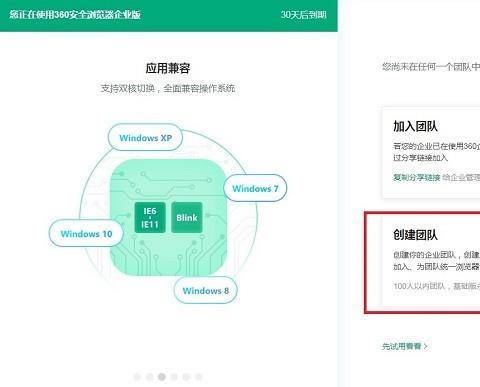The width and height of the screenshot is (480, 387).
Task: Click the IE6·IE11 chip block
Action: point(150,218)
